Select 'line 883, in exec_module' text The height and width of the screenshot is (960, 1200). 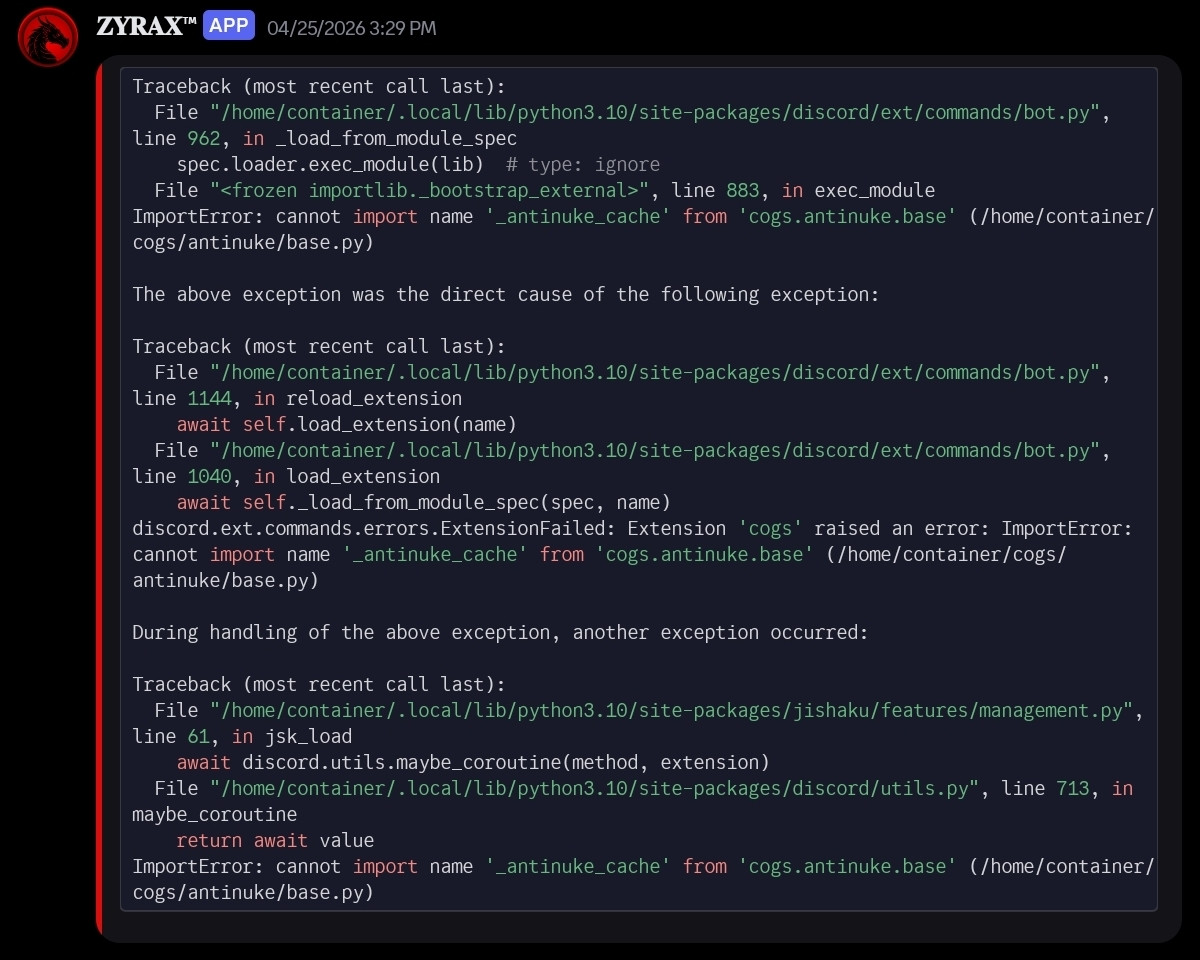point(804,190)
